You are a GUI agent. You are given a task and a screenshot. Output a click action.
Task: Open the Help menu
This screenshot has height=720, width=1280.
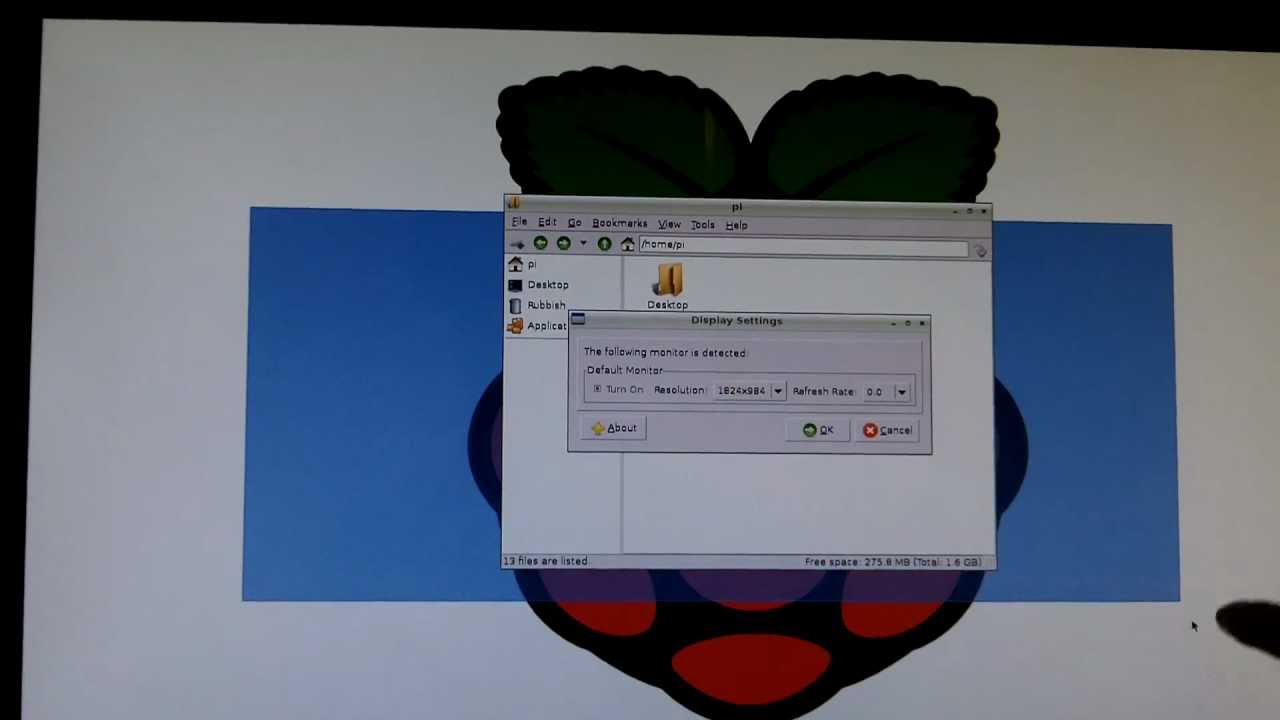[x=736, y=225]
